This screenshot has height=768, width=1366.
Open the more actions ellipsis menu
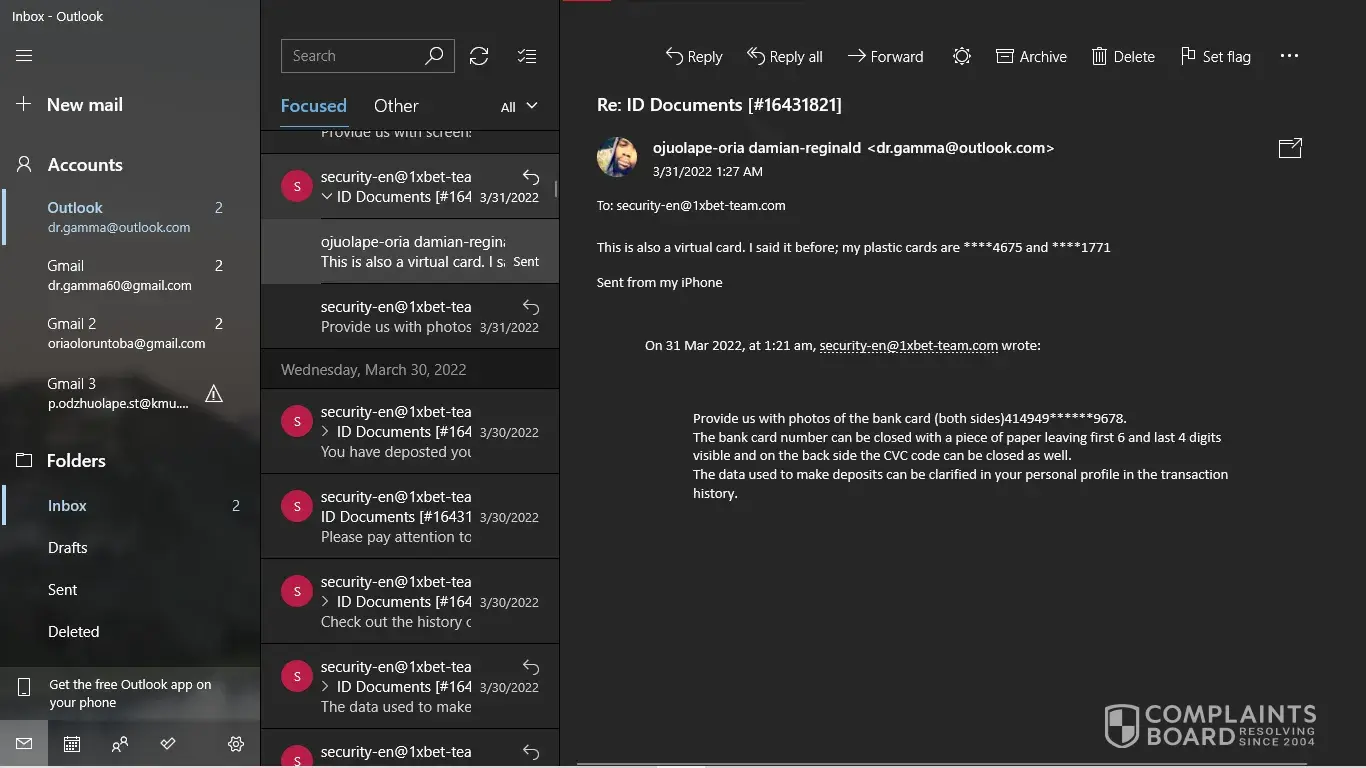pos(1289,56)
